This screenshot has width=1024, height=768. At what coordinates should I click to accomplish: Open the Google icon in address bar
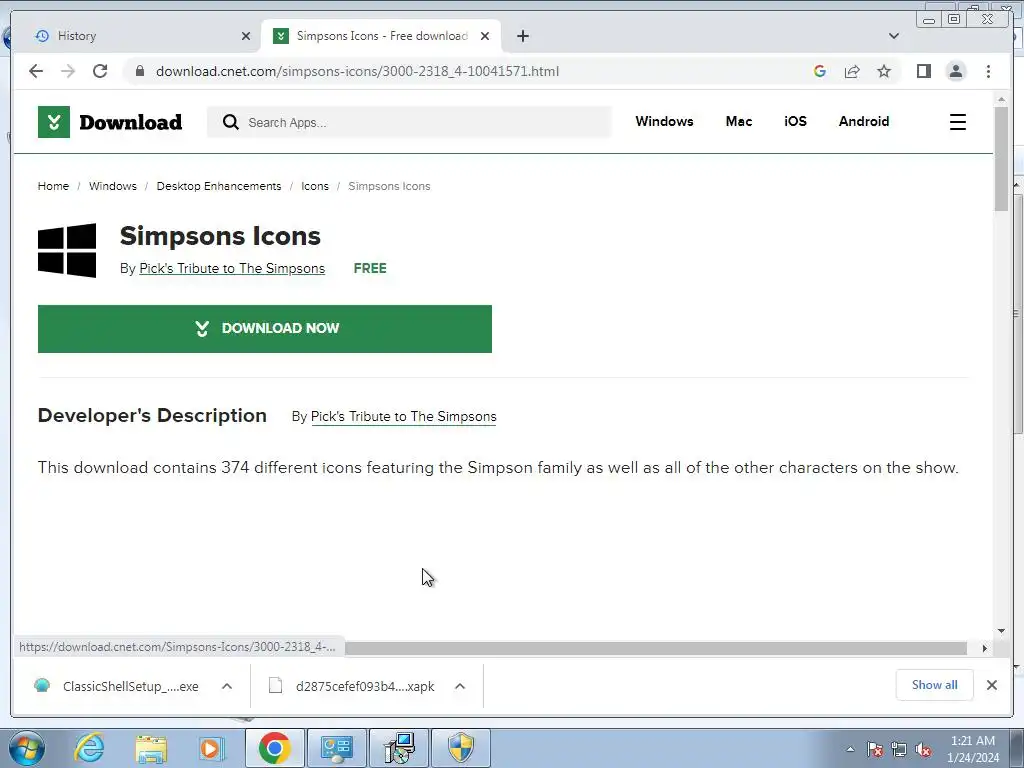click(x=820, y=71)
